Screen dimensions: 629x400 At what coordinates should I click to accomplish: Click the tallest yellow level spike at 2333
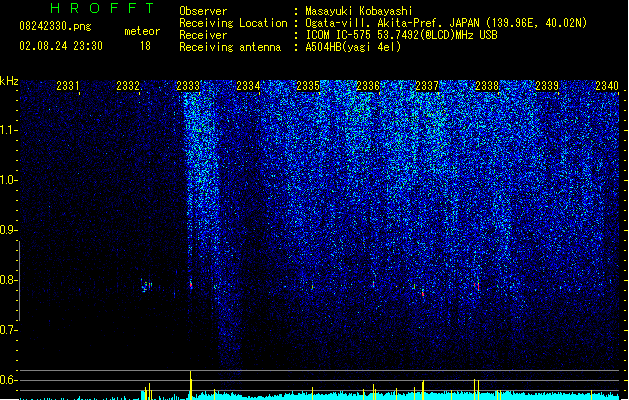191,385
